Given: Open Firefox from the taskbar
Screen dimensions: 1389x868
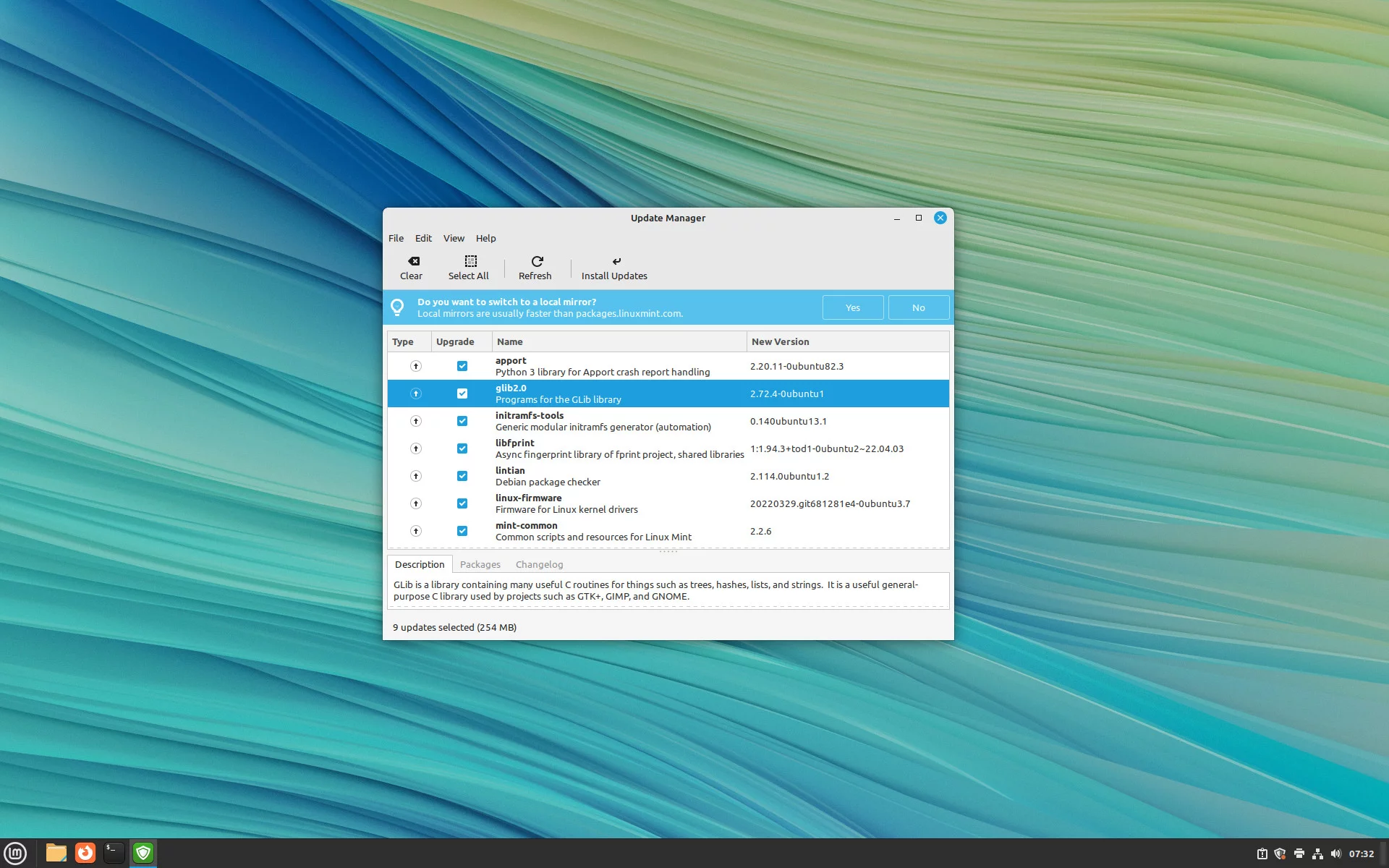Looking at the screenshot, I should 85,853.
